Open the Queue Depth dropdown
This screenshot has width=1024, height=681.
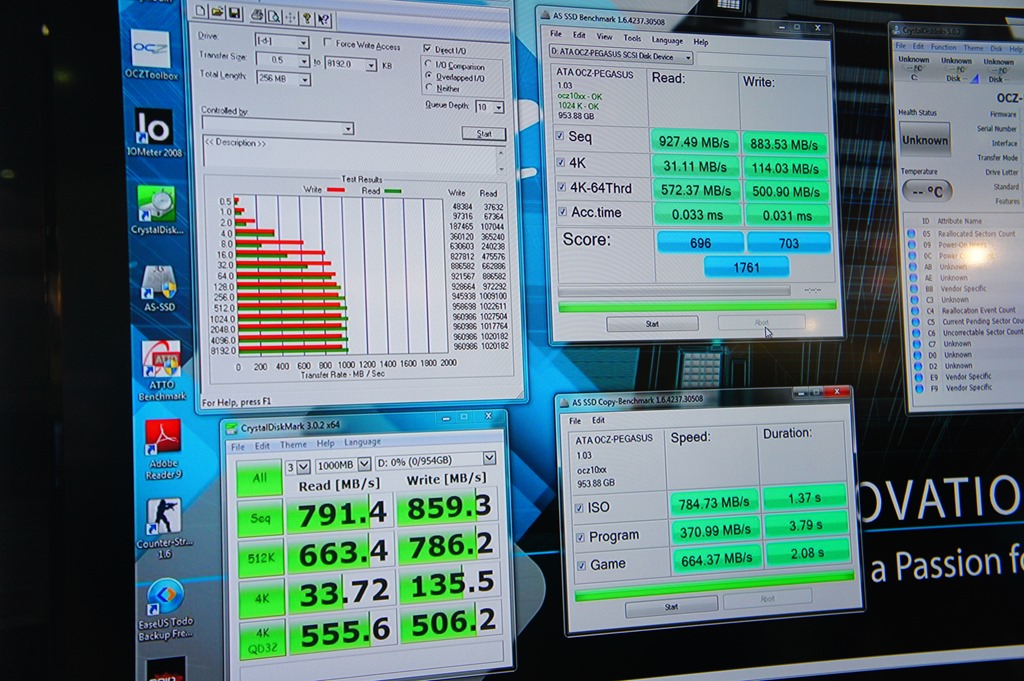499,108
